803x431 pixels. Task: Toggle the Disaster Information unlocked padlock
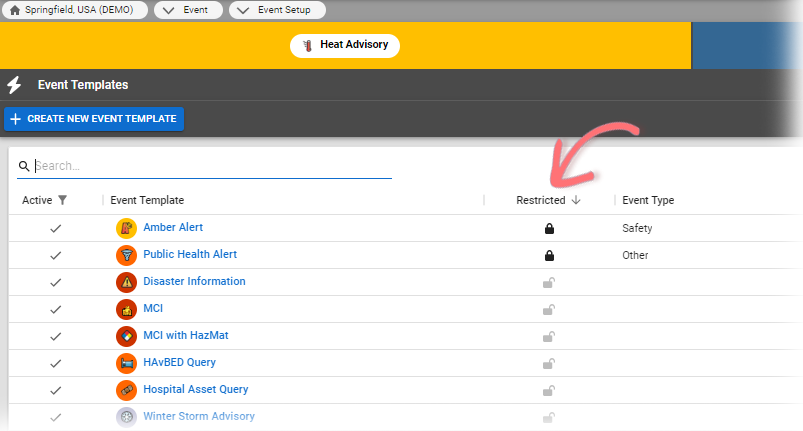pyautogui.click(x=549, y=283)
